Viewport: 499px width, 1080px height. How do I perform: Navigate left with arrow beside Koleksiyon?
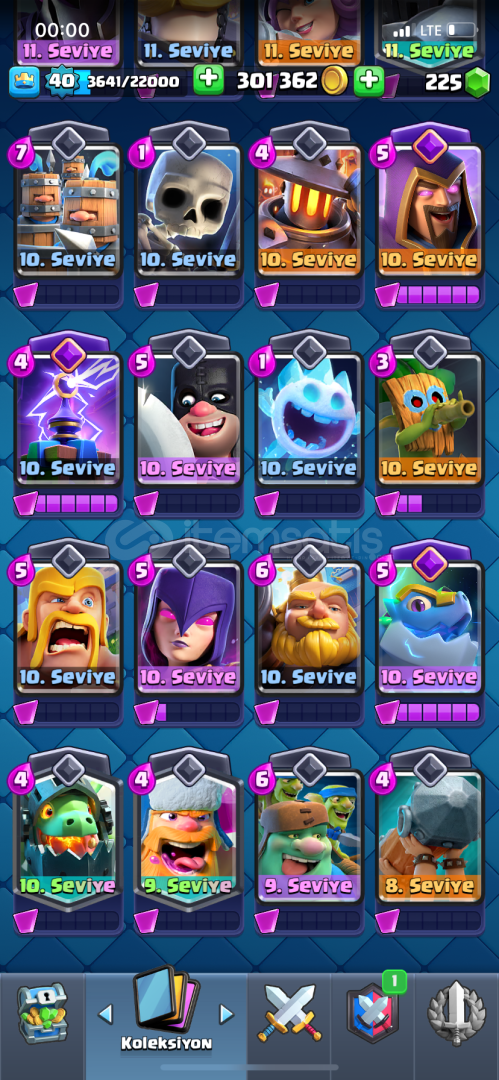point(105,1014)
